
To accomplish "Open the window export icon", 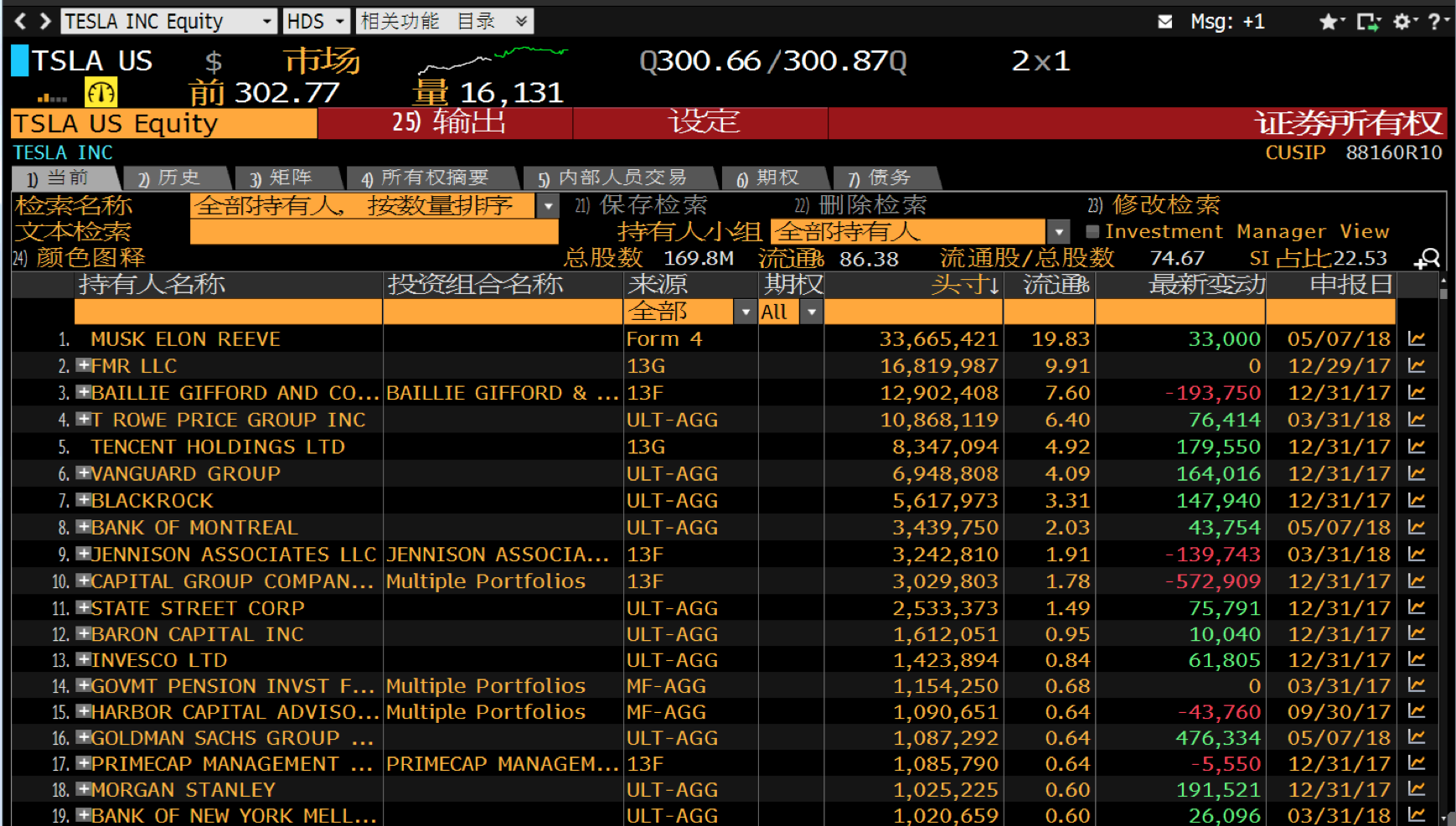I will point(1368,22).
